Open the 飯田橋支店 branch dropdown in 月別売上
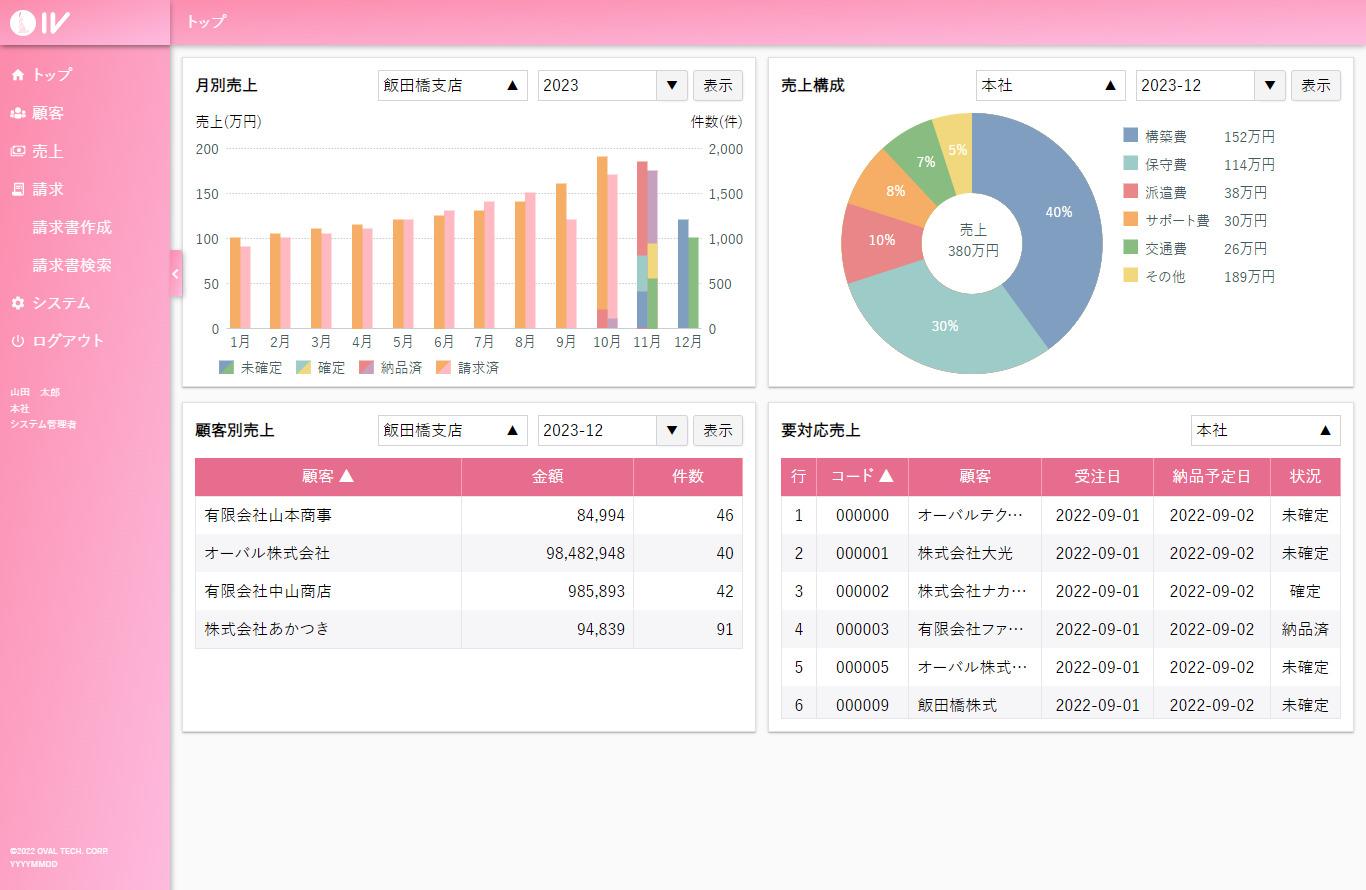The width and height of the screenshot is (1366, 890). [x=452, y=86]
